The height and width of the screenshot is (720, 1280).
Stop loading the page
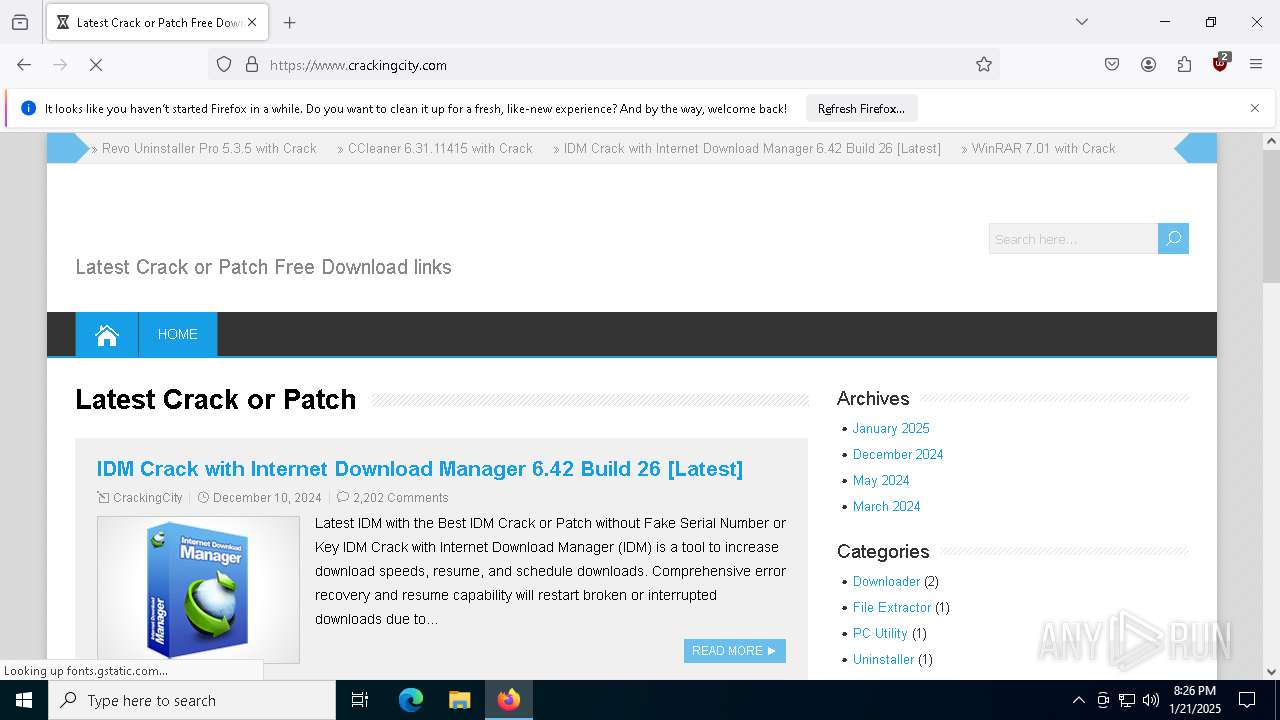[x=96, y=65]
